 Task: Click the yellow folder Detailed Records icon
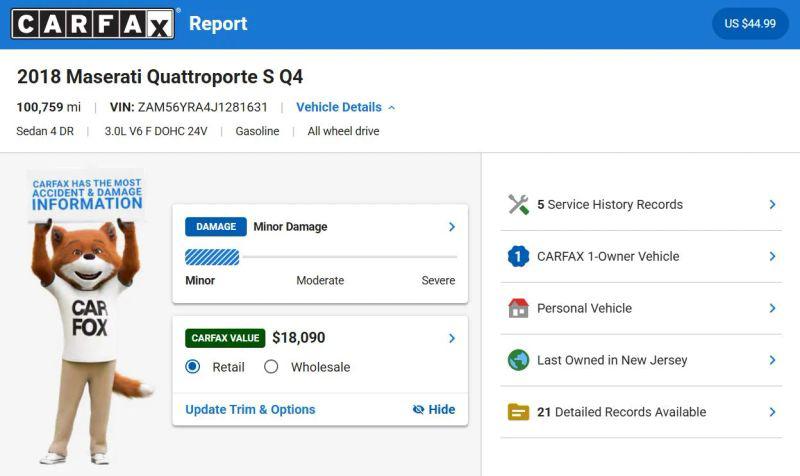(518, 412)
